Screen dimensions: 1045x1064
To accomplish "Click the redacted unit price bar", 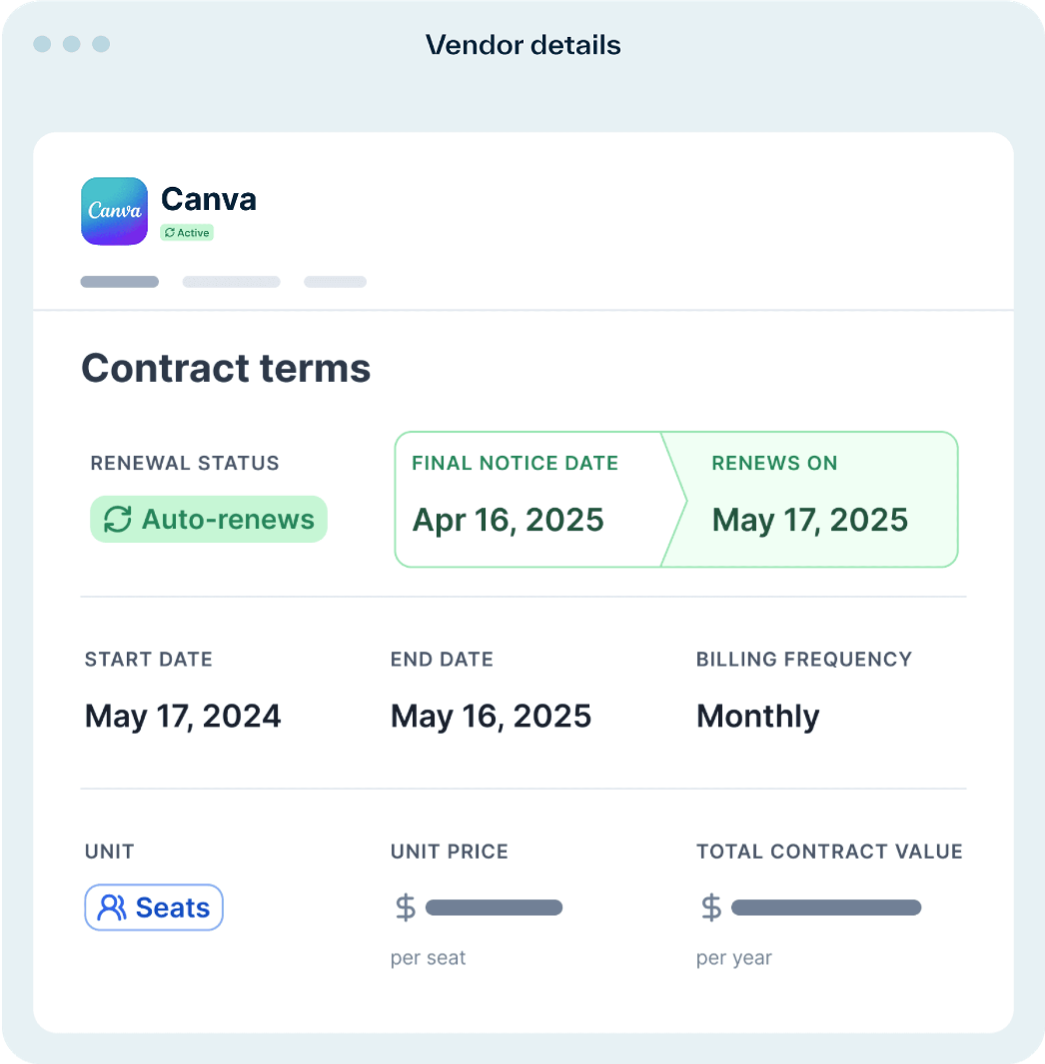I will (x=494, y=908).
